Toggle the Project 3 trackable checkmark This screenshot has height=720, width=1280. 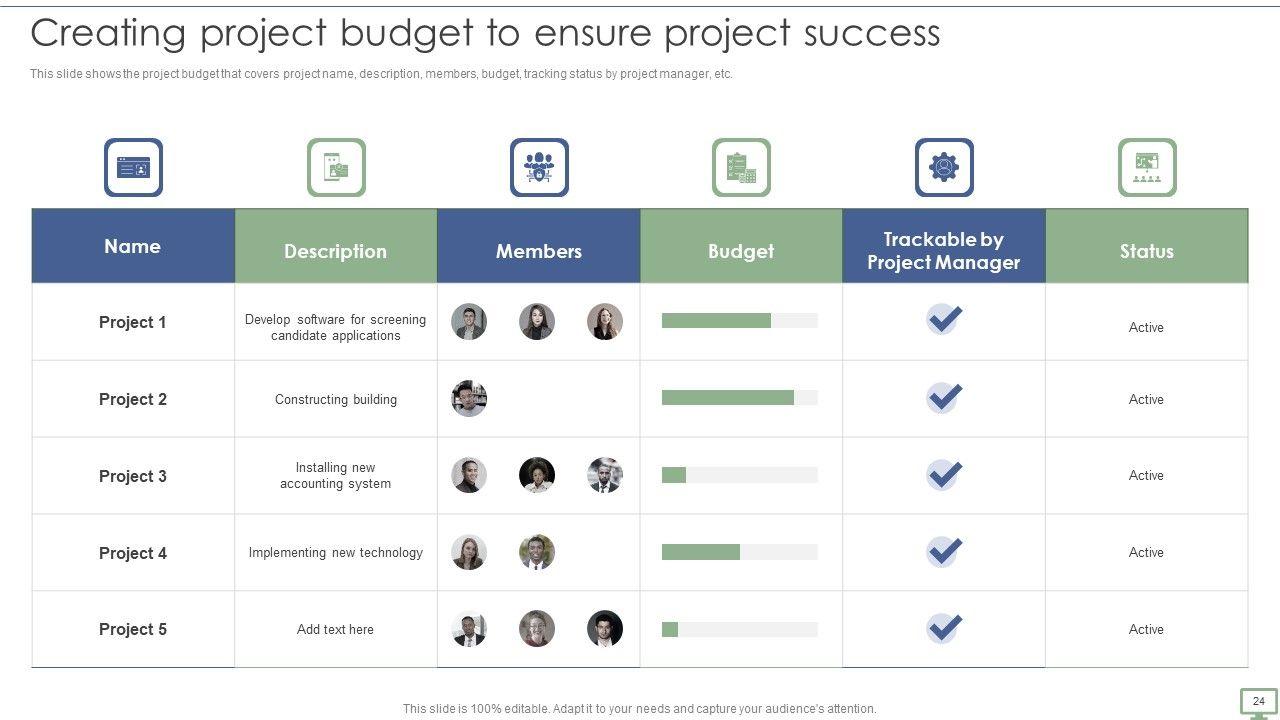(x=944, y=474)
